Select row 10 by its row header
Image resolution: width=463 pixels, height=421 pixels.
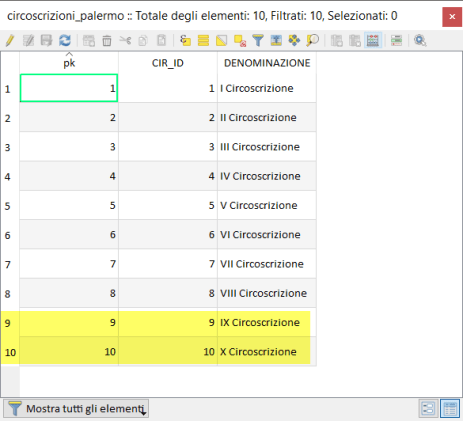coord(10,352)
